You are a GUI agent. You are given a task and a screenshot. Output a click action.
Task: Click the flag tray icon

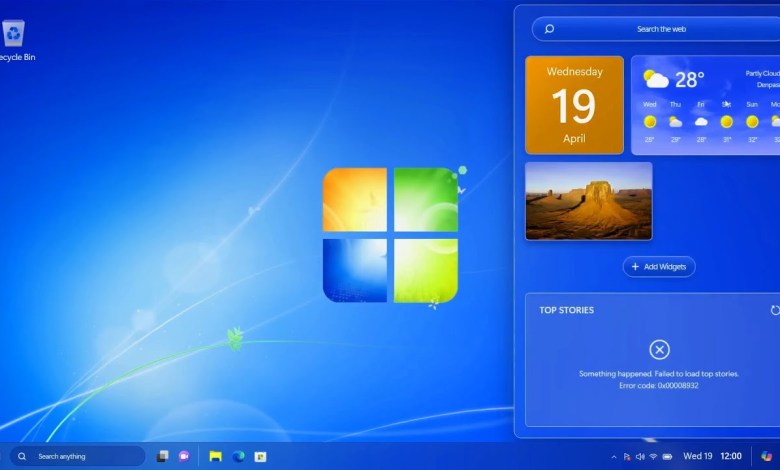click(627, 457)
